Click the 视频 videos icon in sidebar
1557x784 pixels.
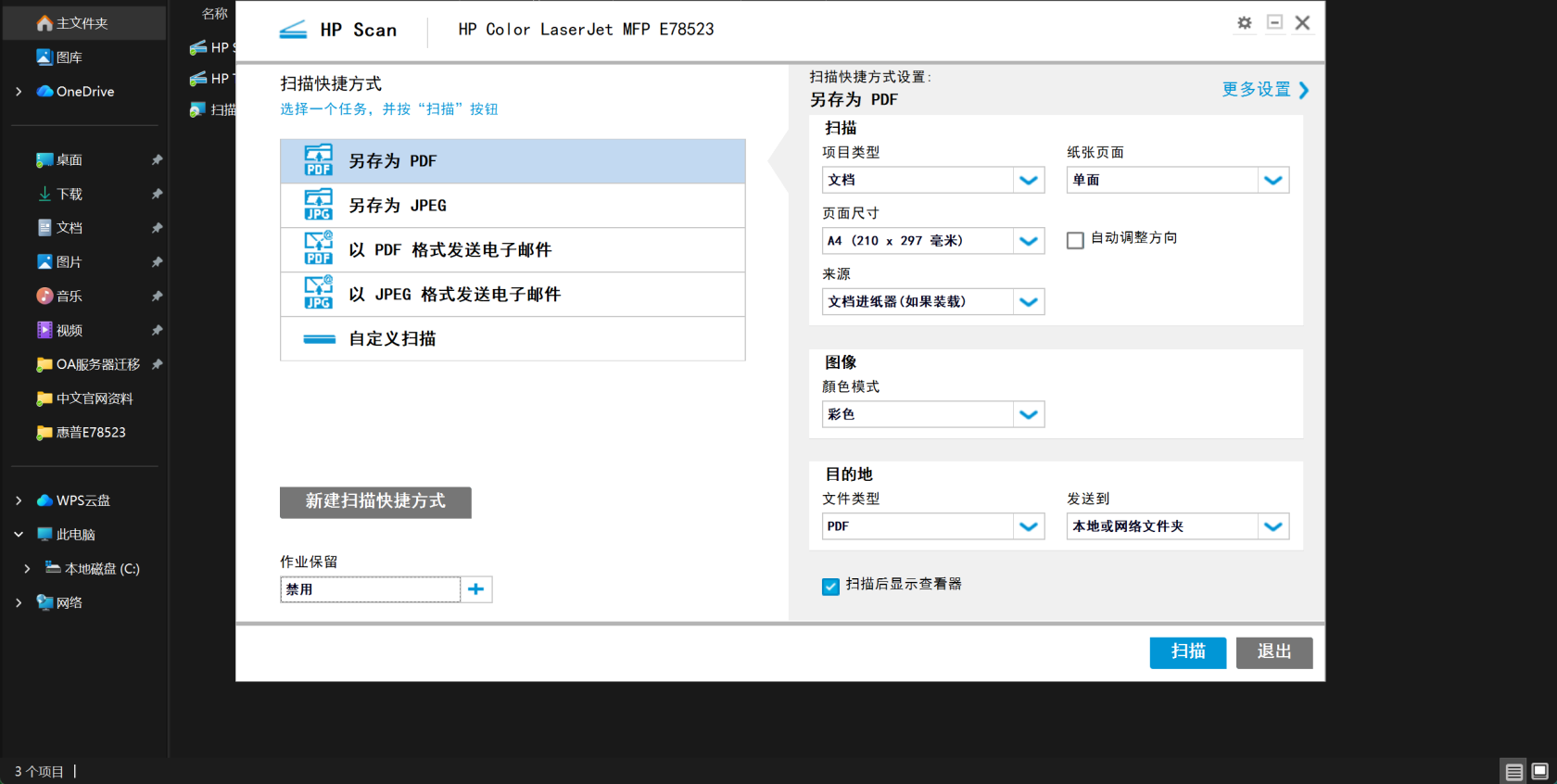(x=44, y=330)
